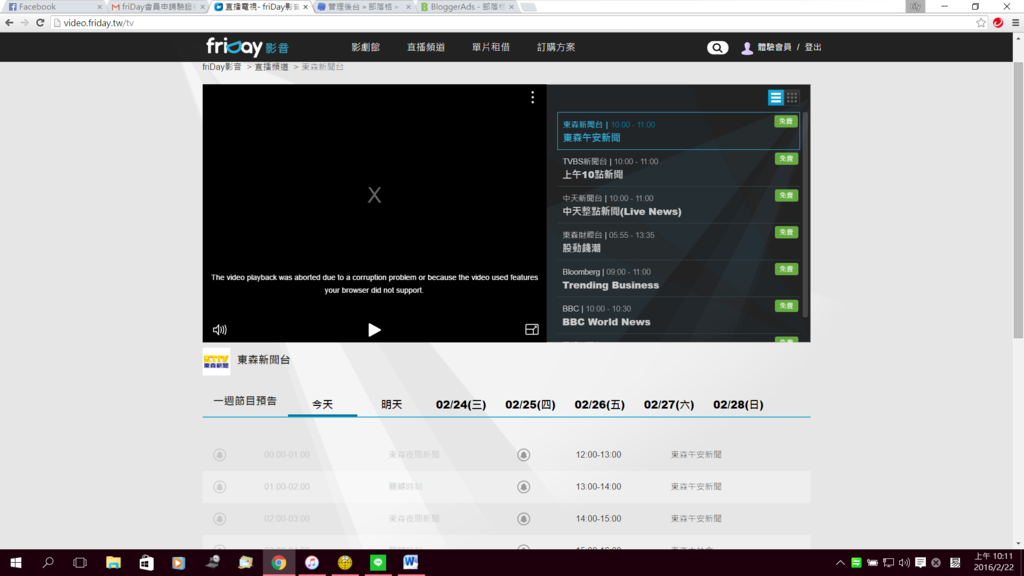
Task: Mute the video with the speaker icon
Action: (219, 330)
